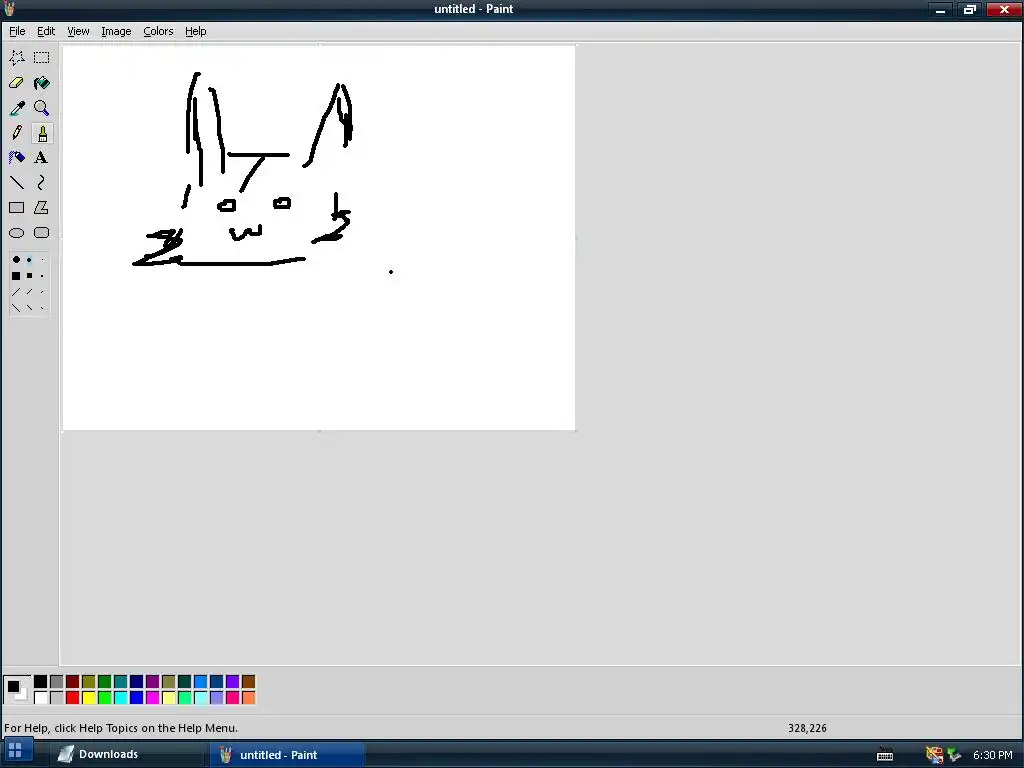Screen dimensions: 1024x768
Task: Pick the medium backslash brush tip
Action: (x=29, y=308)
